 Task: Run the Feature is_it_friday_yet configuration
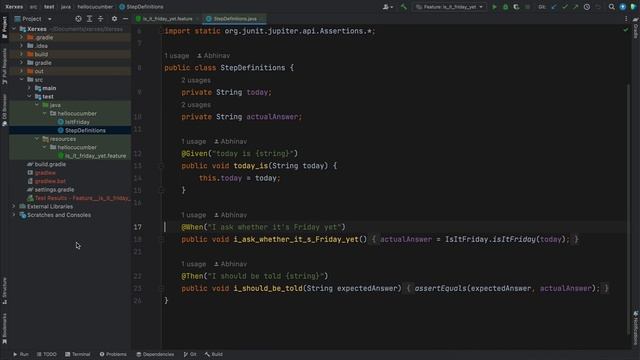(x=494, y=7)
